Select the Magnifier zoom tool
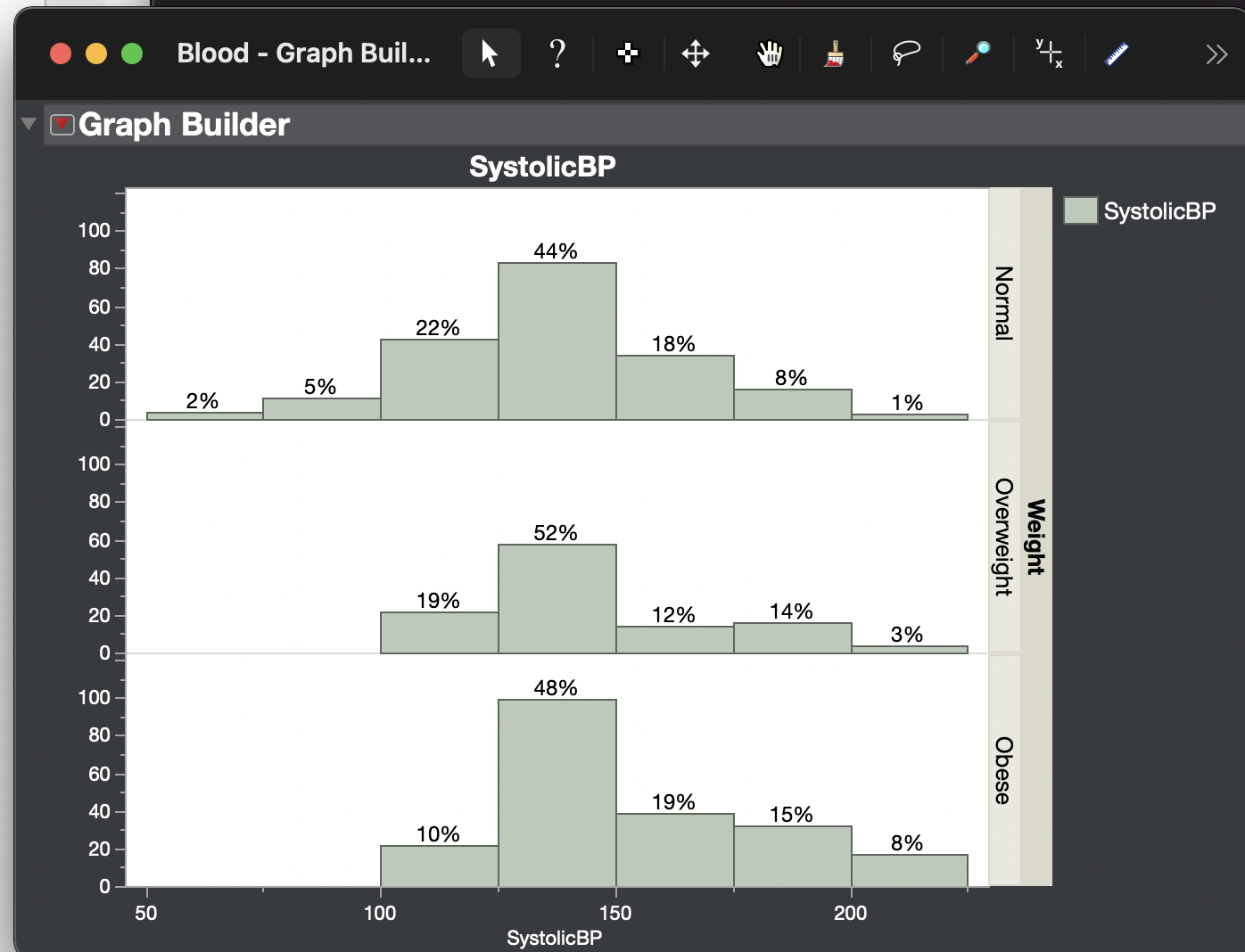 tap(977, 53)
